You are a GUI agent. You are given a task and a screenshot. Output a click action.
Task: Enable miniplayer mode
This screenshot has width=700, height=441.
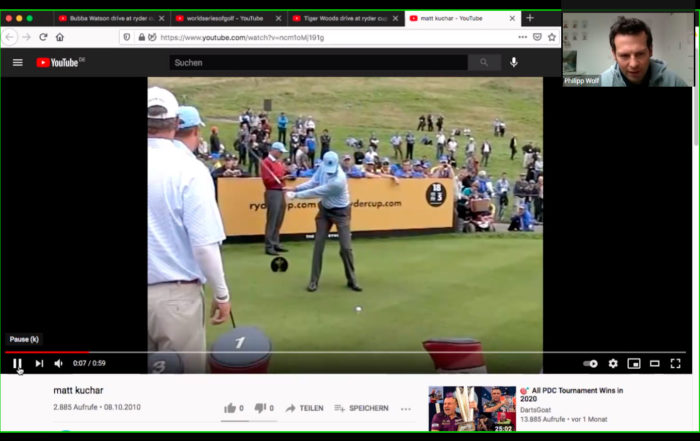[633, 363]
